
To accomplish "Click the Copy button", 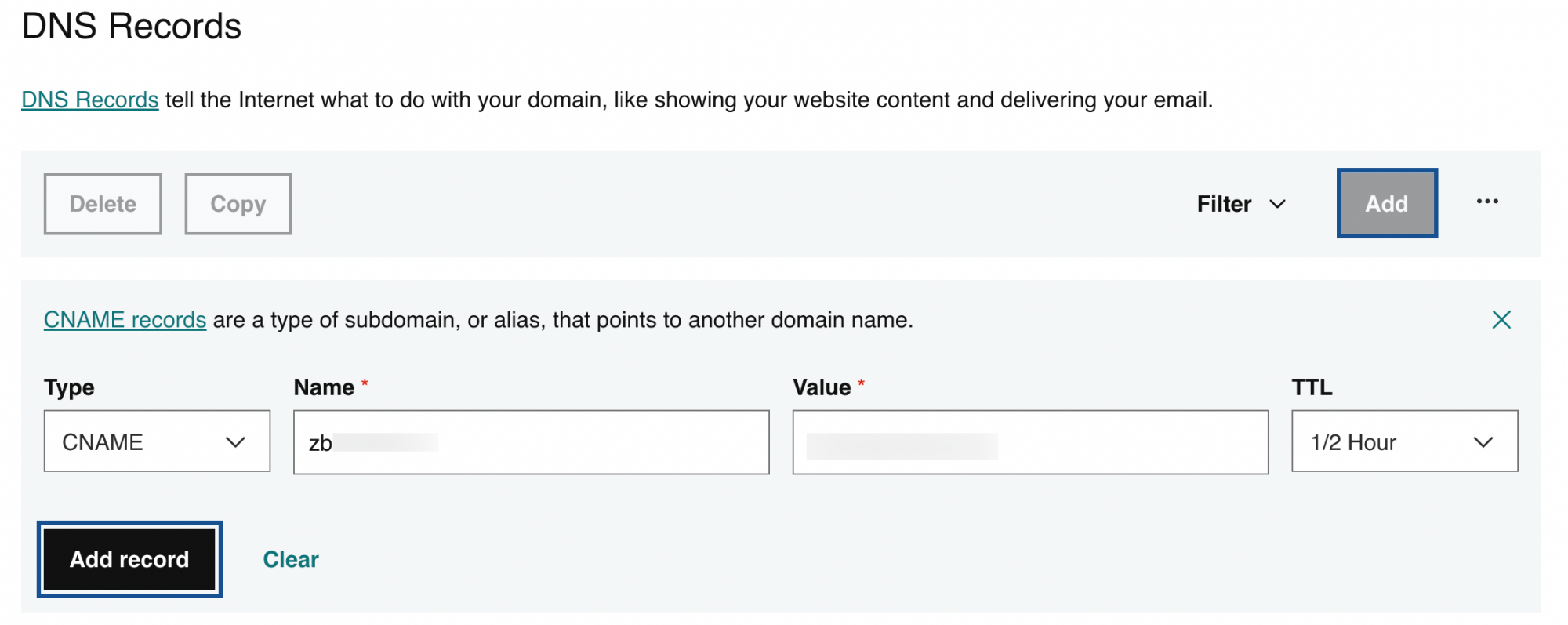I will [x=238, y=204].
